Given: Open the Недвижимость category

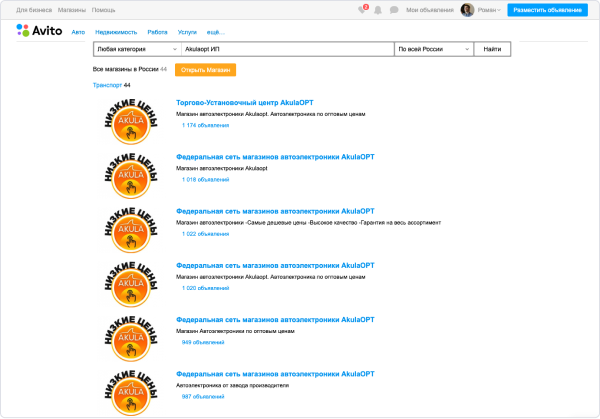Looking at the screenshot, I should click(x=118, y=32).
